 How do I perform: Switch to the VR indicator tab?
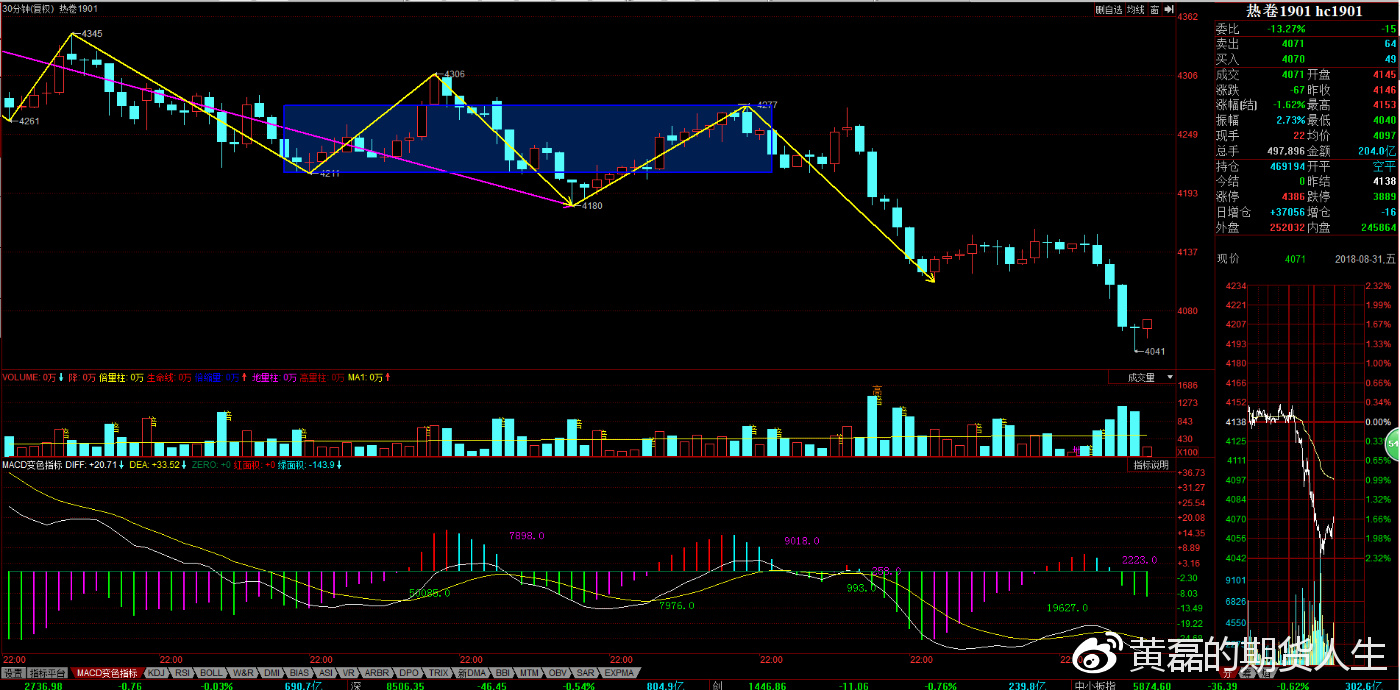click(350, 673)
